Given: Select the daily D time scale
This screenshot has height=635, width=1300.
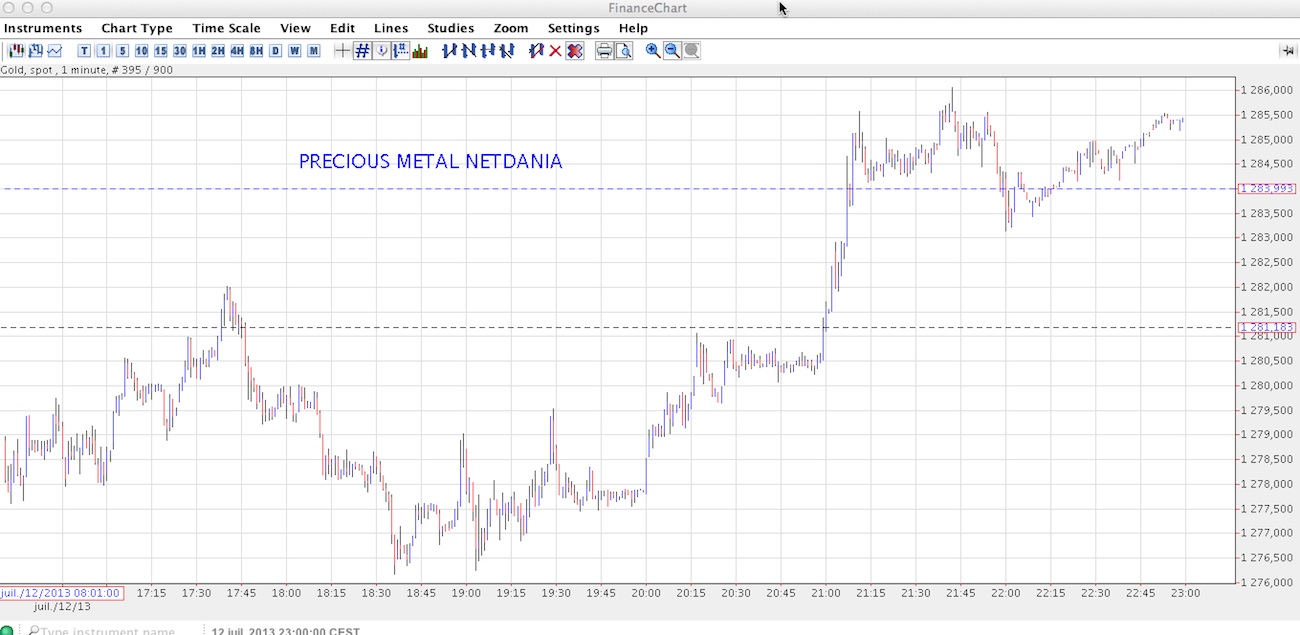Looking at the screenshot, I should coord(275,51).
